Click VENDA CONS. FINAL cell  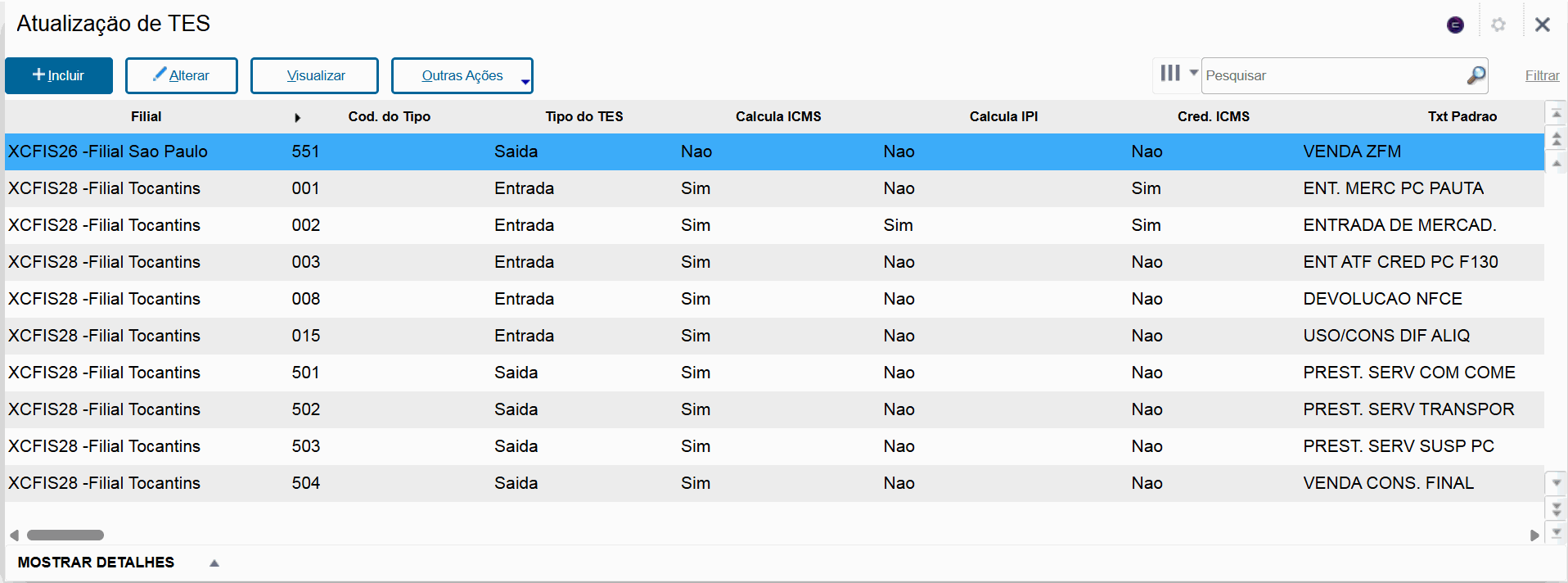click(1388, 483)
